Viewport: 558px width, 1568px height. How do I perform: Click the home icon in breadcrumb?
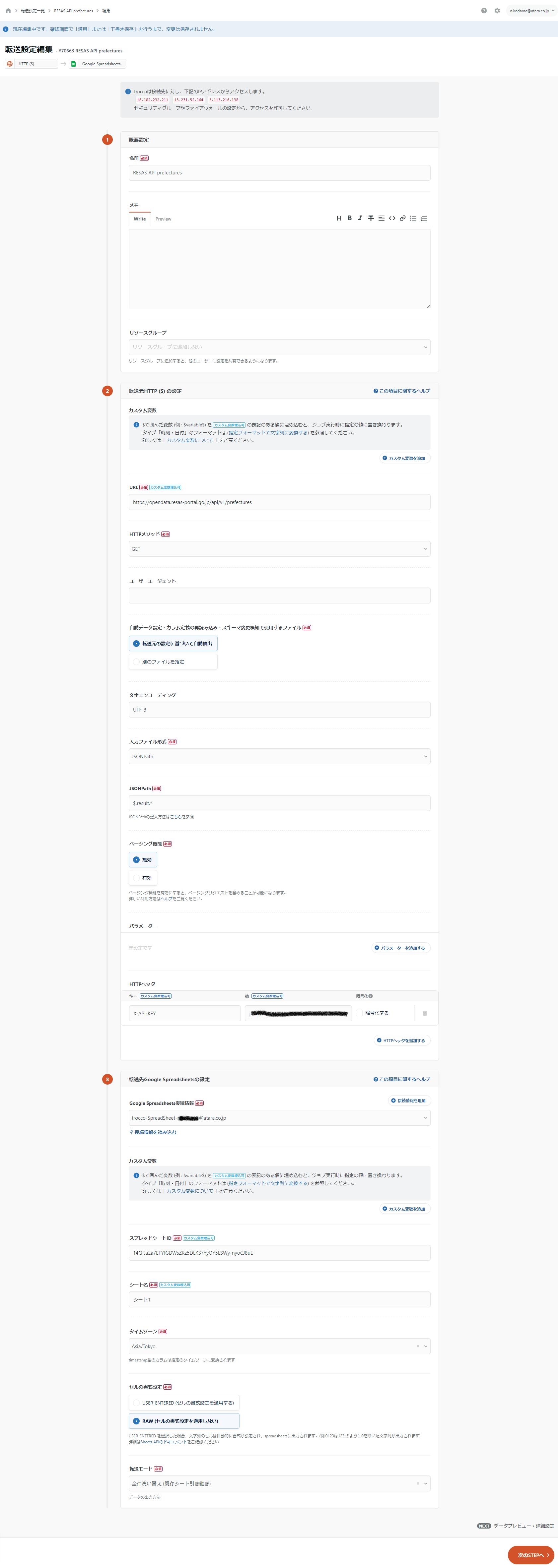pyautogui.click(x=8, y=10)
